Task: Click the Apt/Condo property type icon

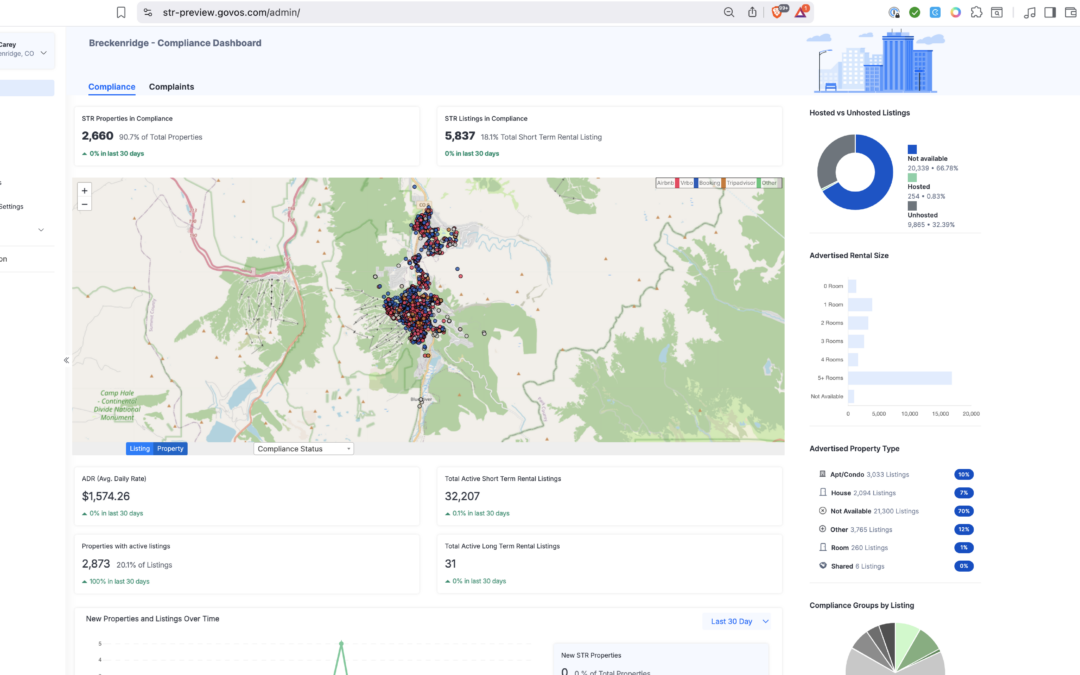Action: coord(821,474)
